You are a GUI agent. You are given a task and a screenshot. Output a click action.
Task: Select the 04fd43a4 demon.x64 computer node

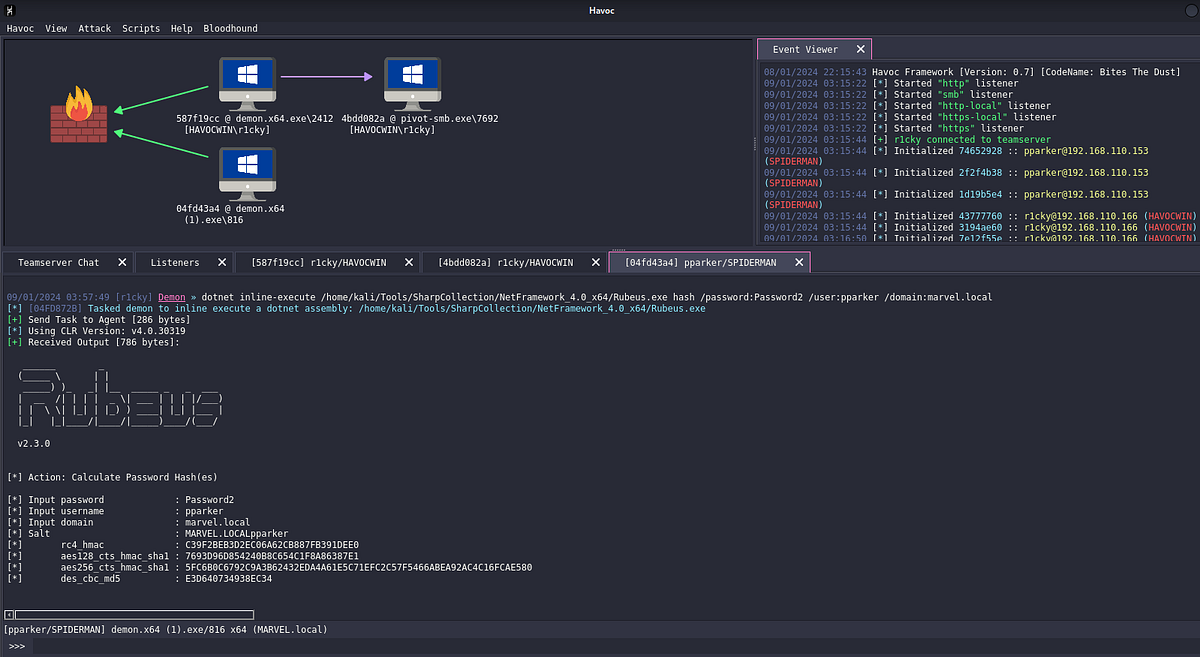(248, 174)
